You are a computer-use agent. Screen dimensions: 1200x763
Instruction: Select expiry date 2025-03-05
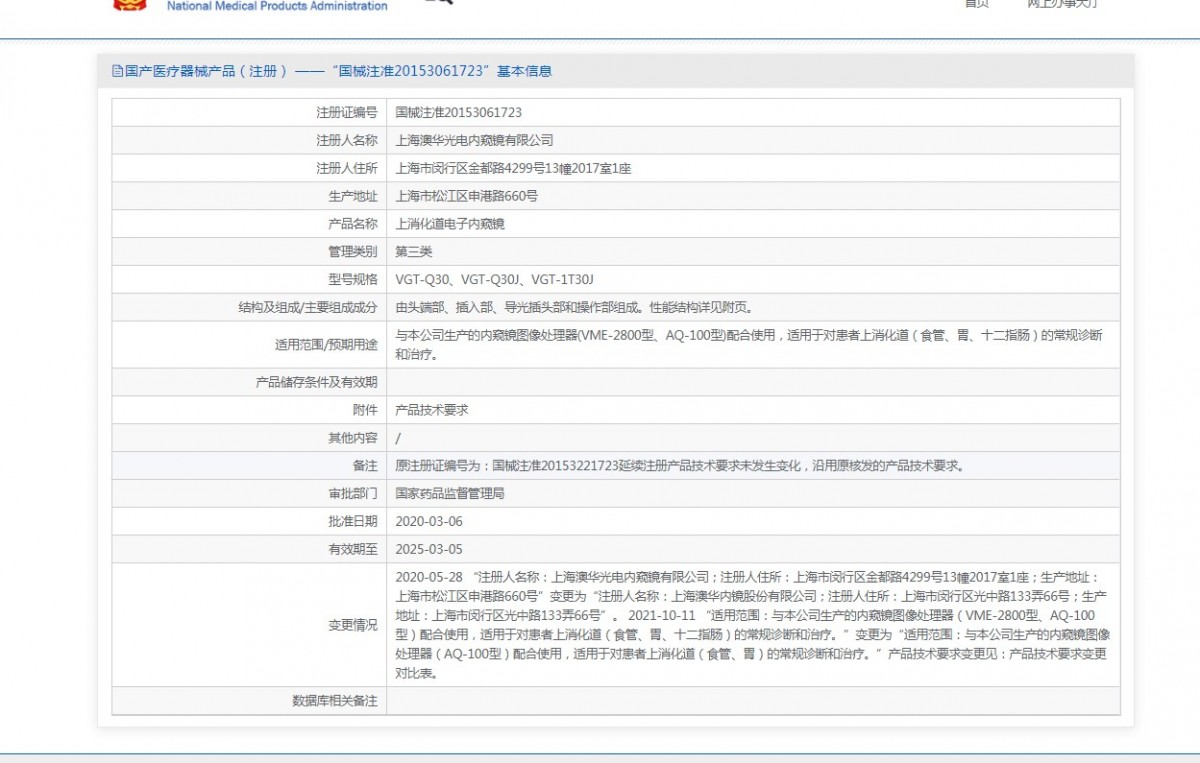[x=429, y=549]
